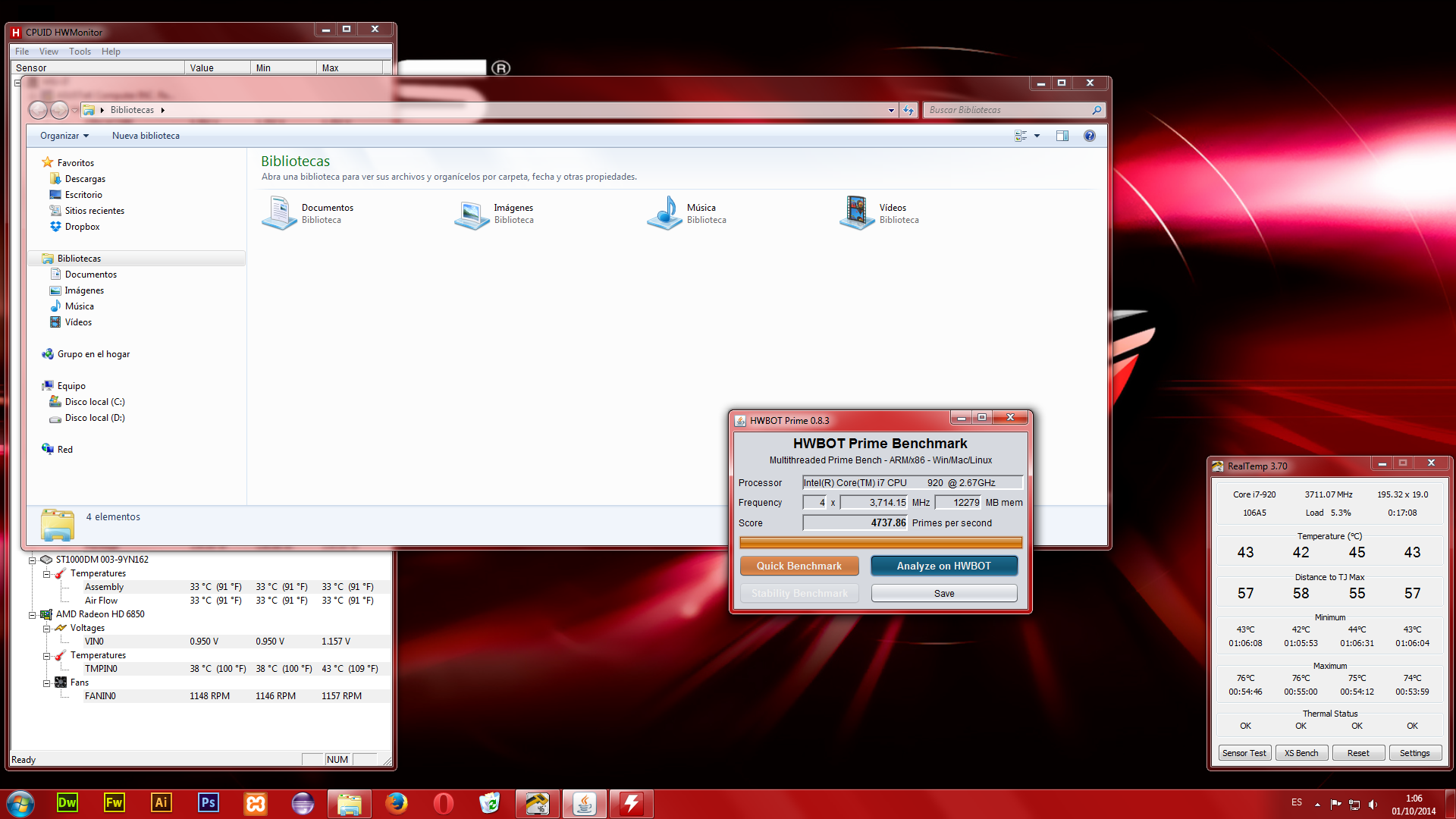Switch to the HWMonitor lightning taskbar icon

click(x=631, y=803)
